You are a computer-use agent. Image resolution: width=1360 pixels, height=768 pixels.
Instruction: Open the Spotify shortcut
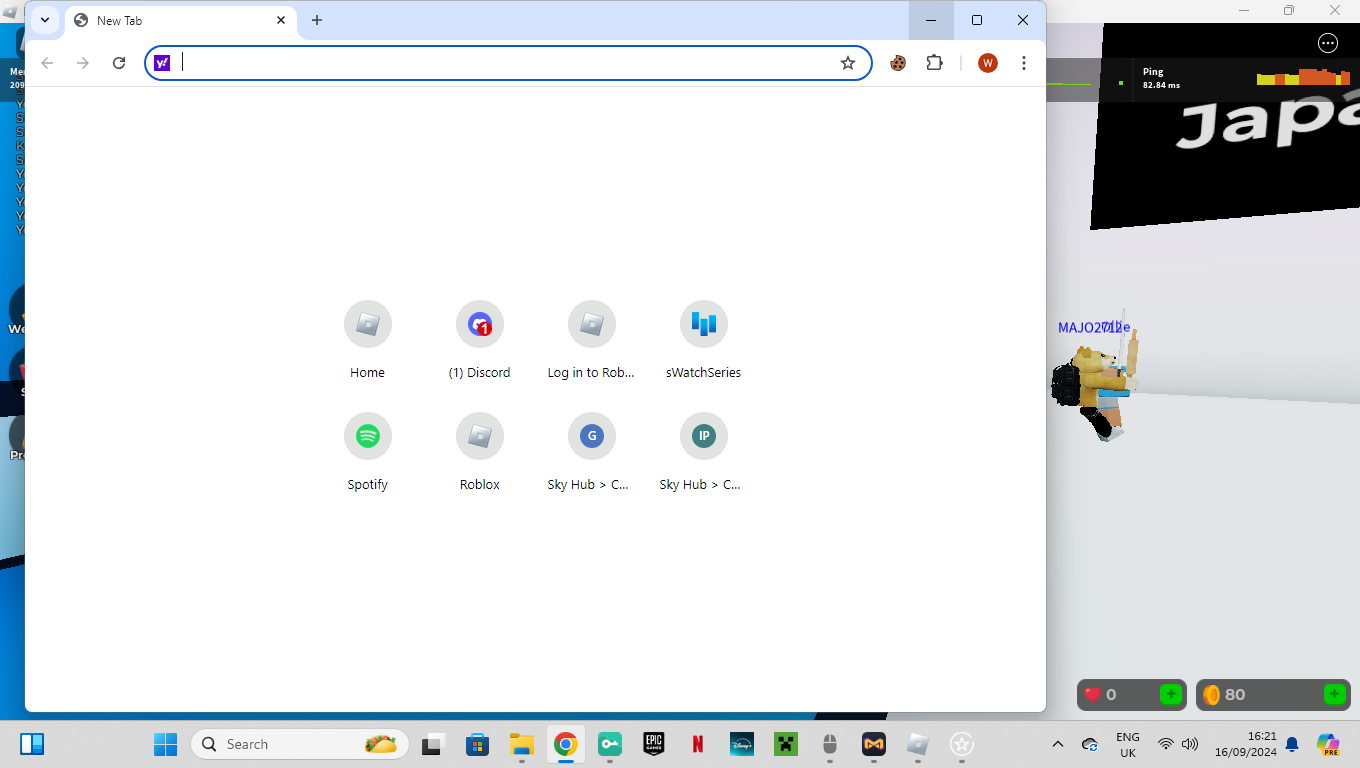tap(367, 453)
